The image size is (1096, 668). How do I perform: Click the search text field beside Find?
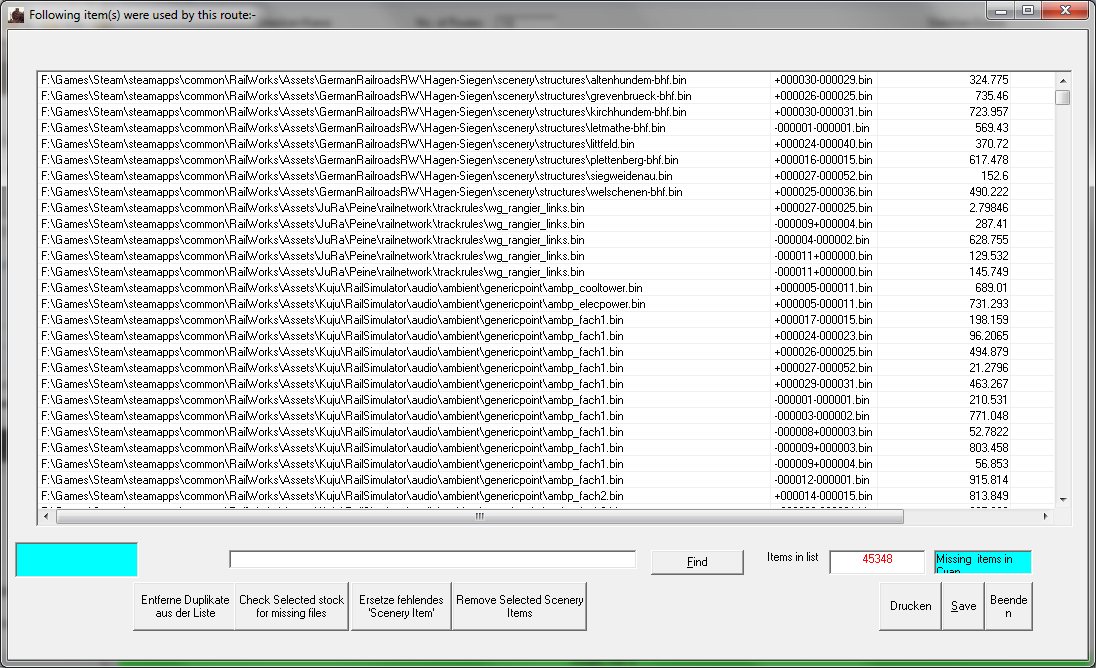coord(432,560)
